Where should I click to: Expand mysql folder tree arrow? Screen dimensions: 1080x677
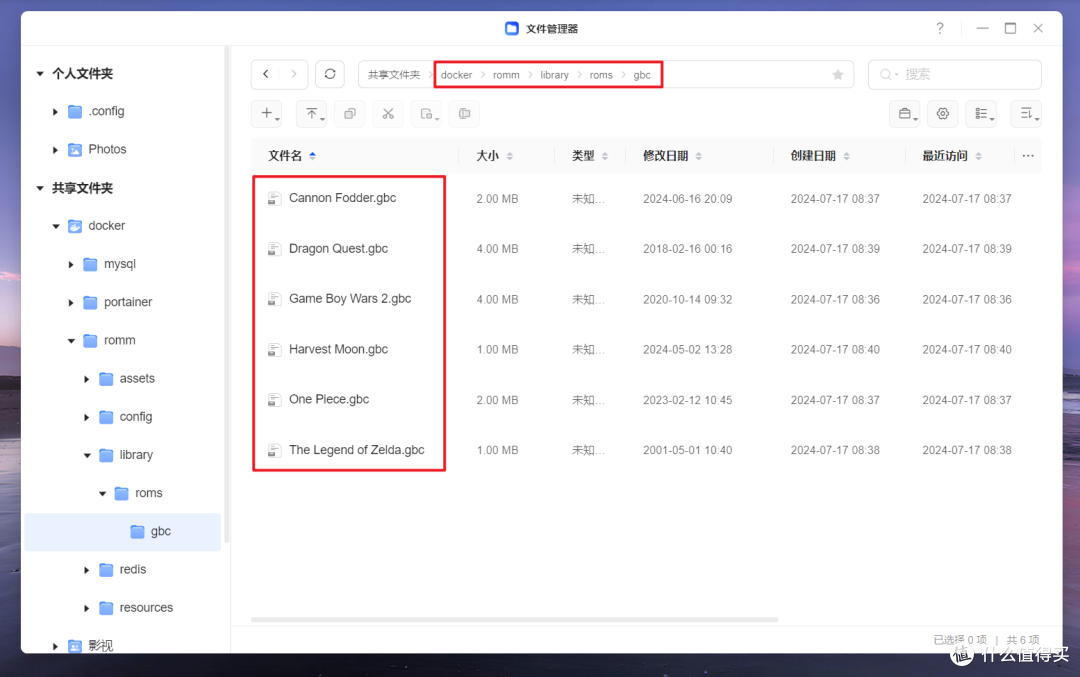click(x=71, y=264)
